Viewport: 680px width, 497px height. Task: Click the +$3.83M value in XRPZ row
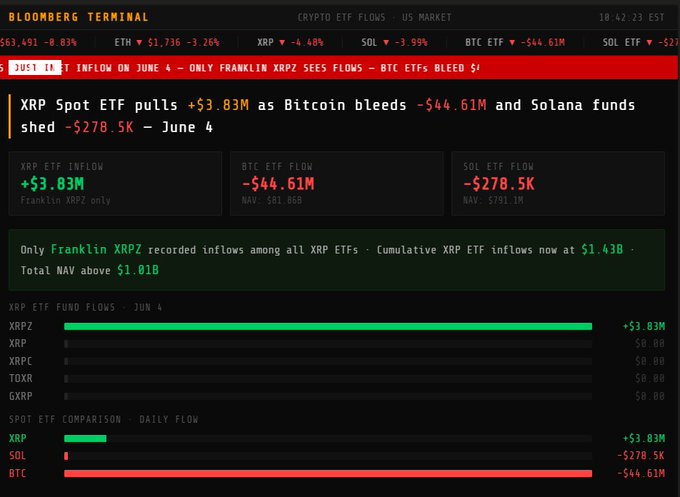[x=644, y=326]
